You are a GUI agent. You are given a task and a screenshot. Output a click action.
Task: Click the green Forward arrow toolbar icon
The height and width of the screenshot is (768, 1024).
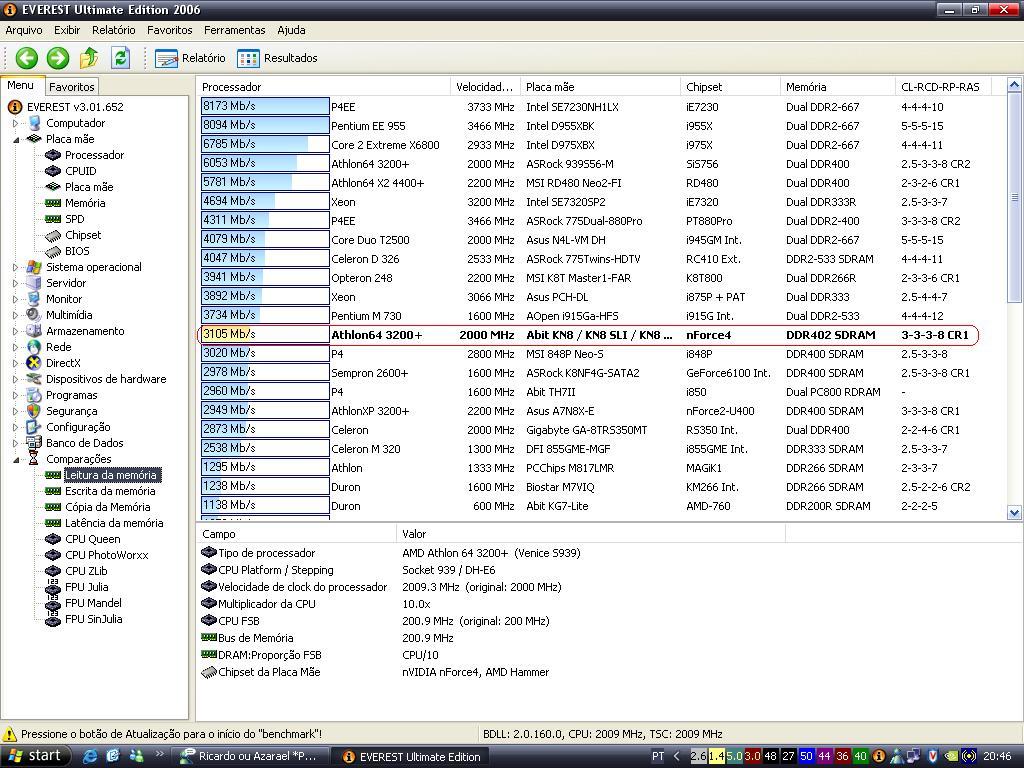click(x=58, y=58)
